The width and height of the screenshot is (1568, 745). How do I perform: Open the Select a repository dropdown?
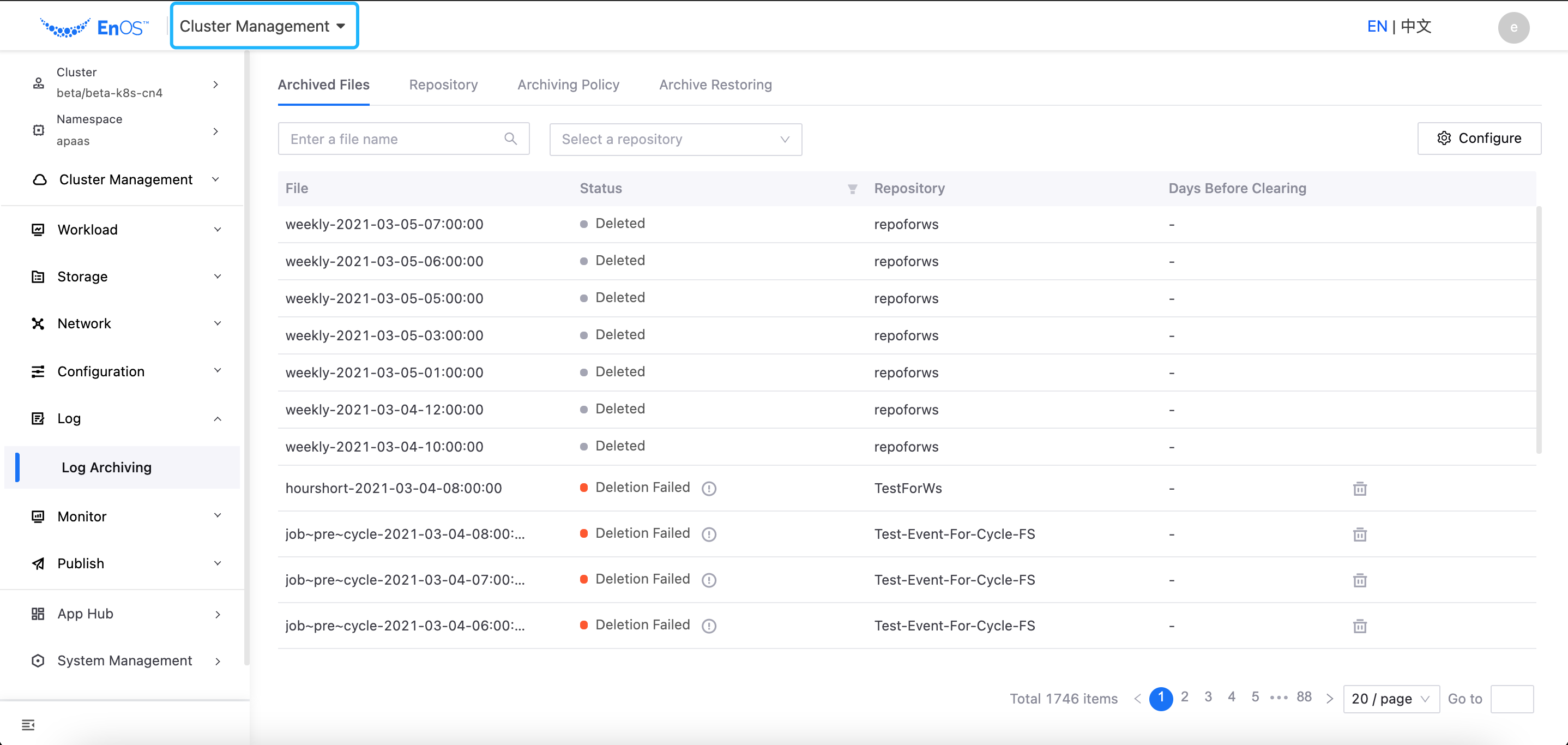(675, 140)
